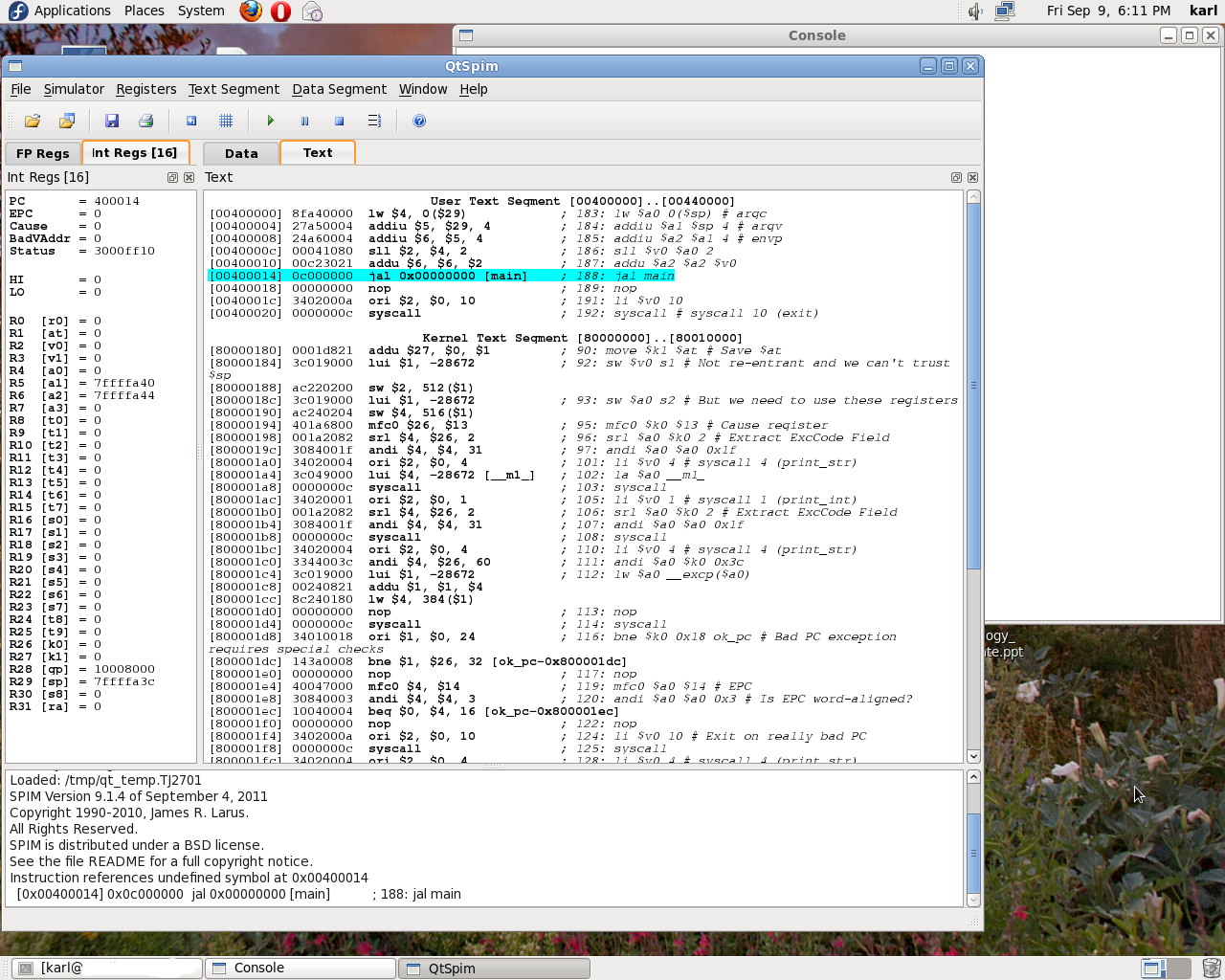Launch Firefox from top panel
Image resolution: width=1225 pixels, height=980 pixels.
251,11
